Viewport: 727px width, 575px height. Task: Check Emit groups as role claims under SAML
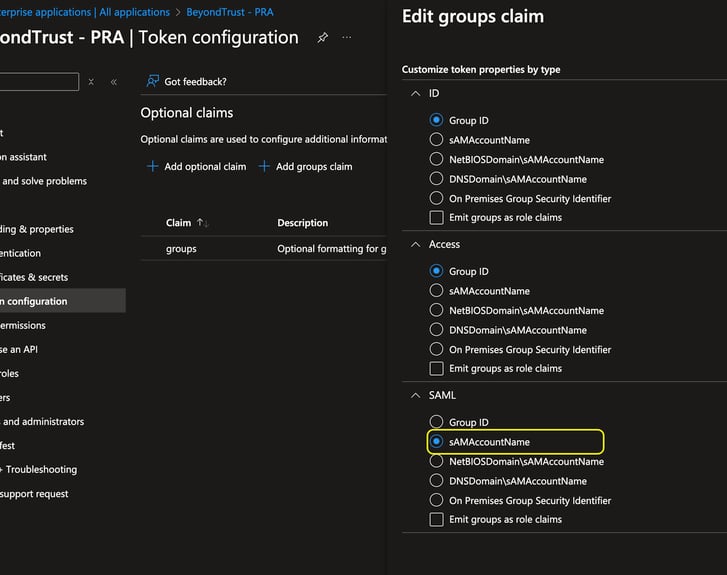(x=436, y=519)
